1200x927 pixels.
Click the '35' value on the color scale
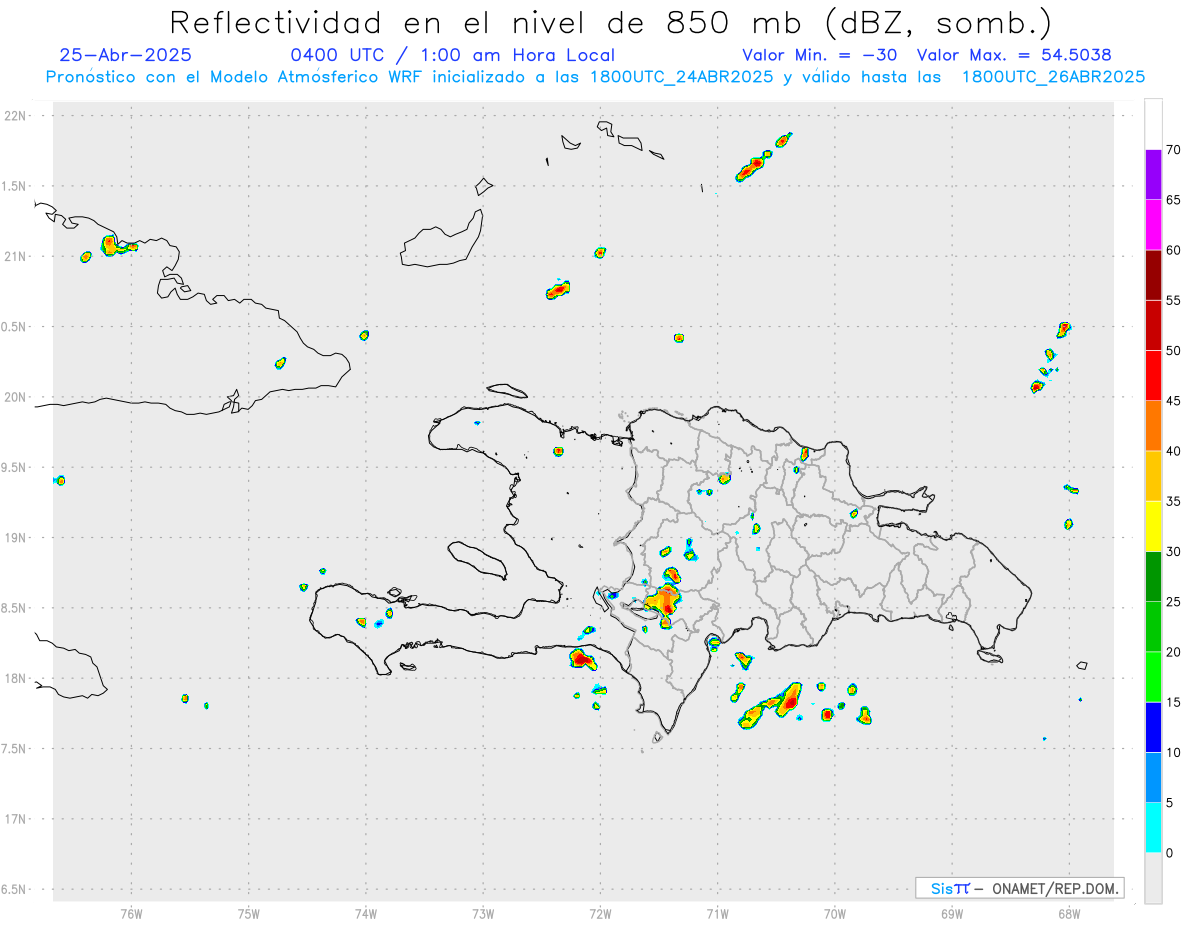[x=1175, y=501]
